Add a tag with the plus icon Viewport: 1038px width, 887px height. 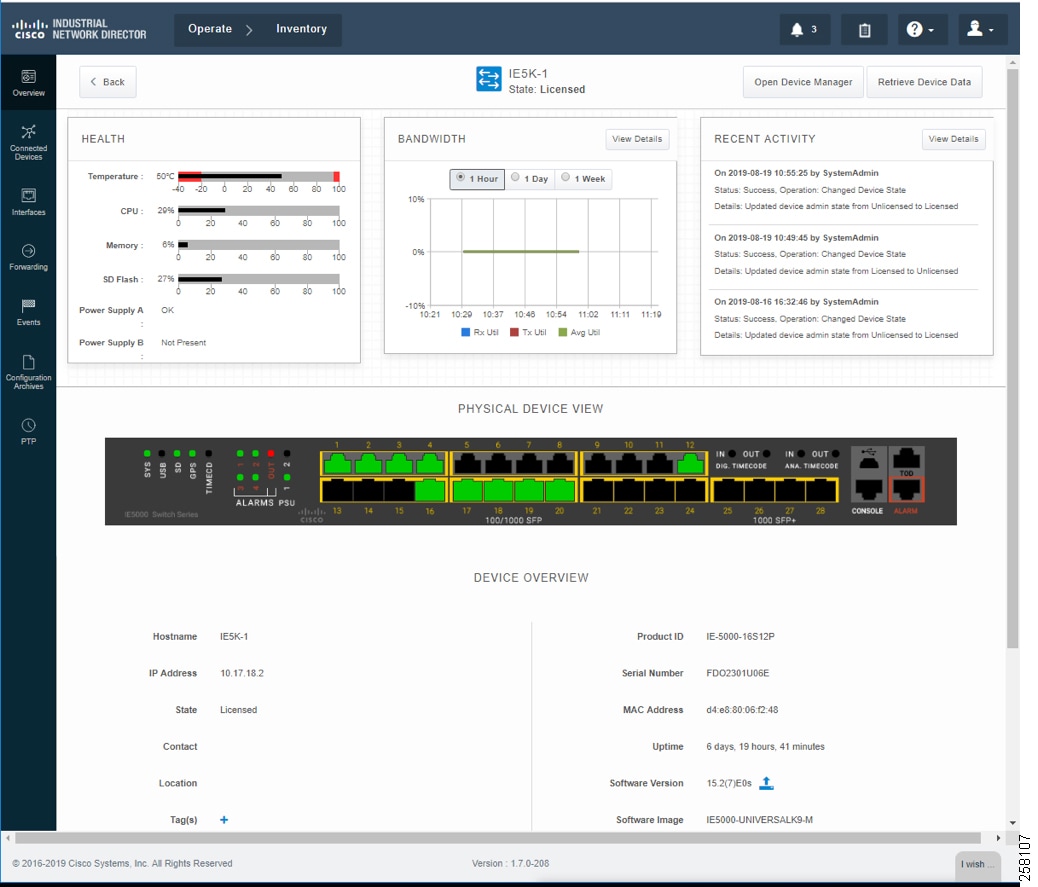click(224, 819)
